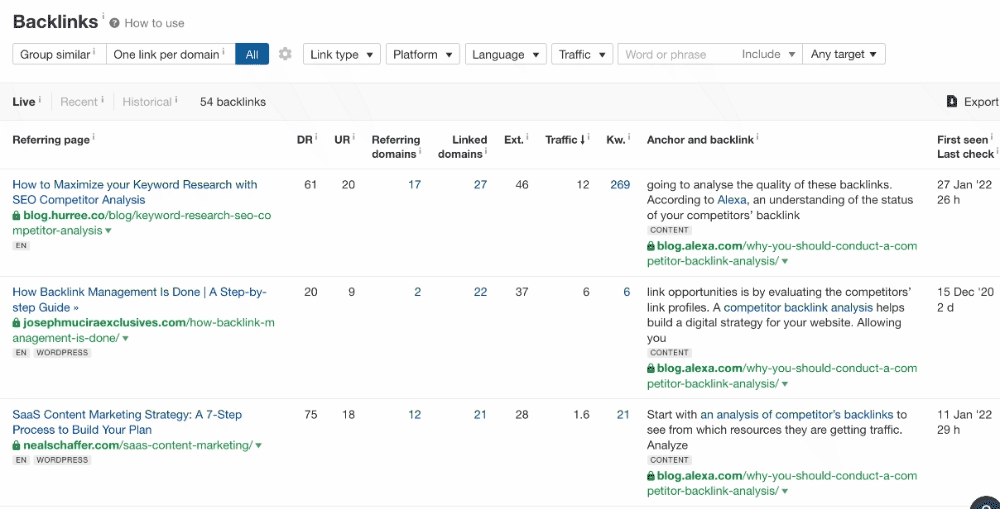Switch to the Historical tab
Image resolution: width=1000 pixels, height=509 pixels.
point(146,102)
